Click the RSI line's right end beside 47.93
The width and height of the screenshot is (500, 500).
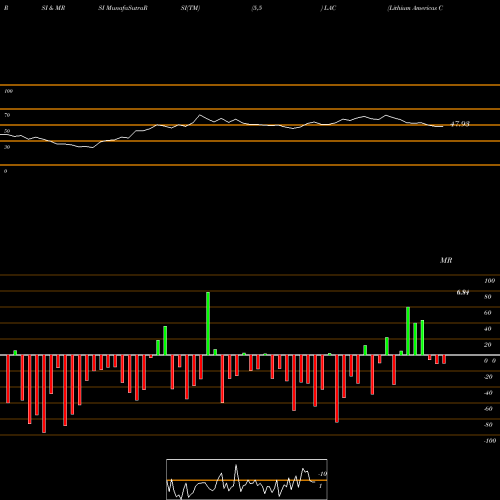pos(442,126)
